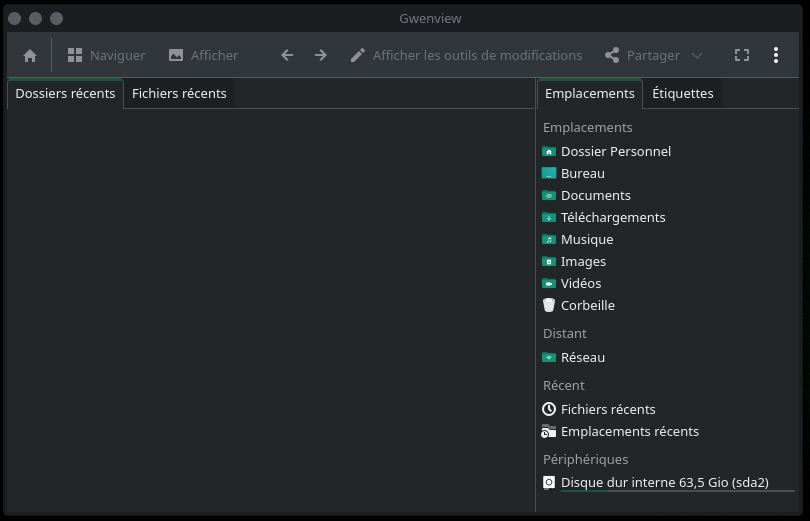Image resolution: width=810 pixels, height=521 pixels.
Task: Enter fullscreen mode using the toolbar icon
Action: coord(742,56)
